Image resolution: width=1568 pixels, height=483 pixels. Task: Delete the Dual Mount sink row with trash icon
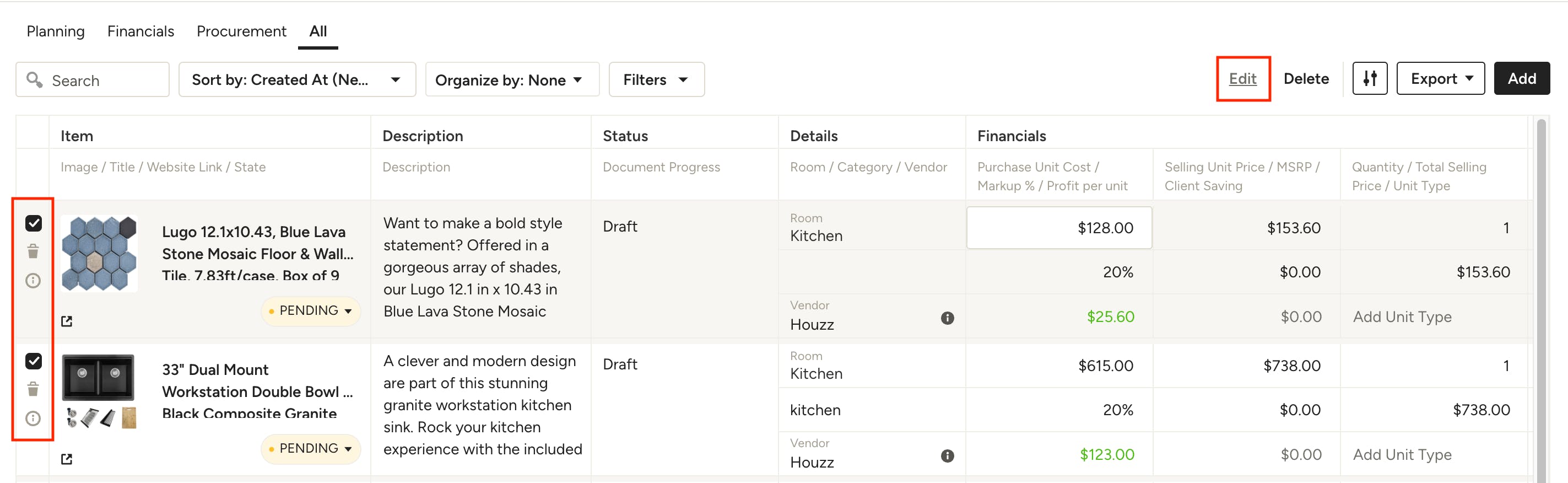tap(34, 389)
